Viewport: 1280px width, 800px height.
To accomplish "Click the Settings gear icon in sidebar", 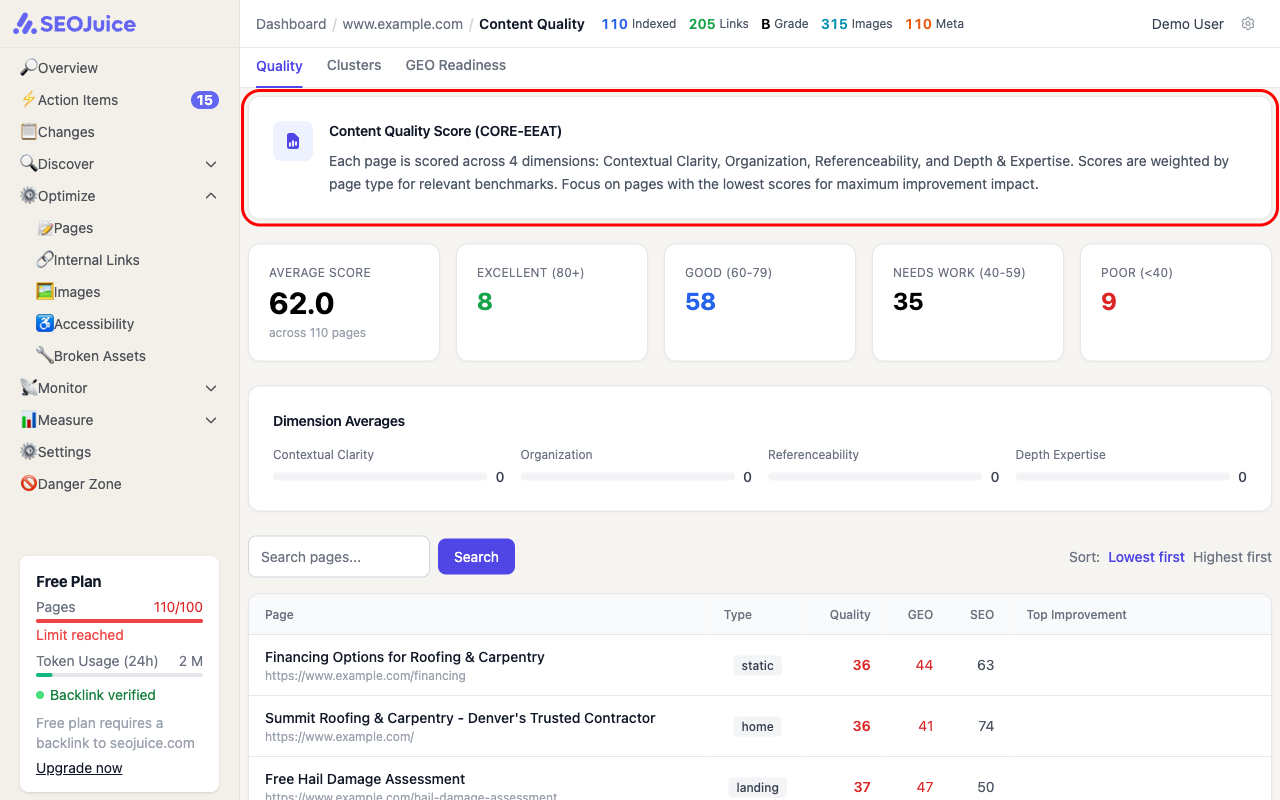I will 29,452.
